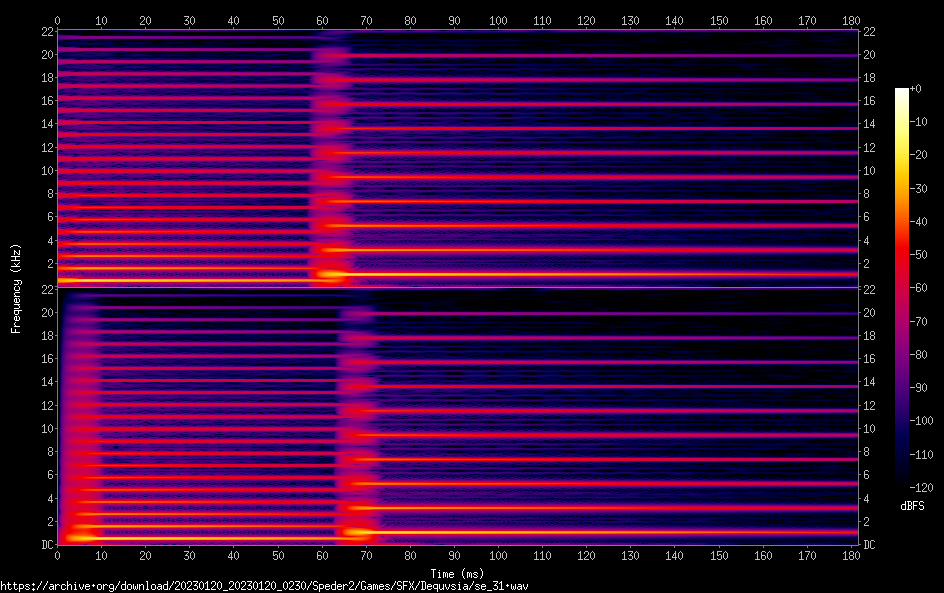Image resolution: width=944 pixels, height=593 pixels.
Task: Click the divider line between the two channel spectrograms
Action: [457, 288]
